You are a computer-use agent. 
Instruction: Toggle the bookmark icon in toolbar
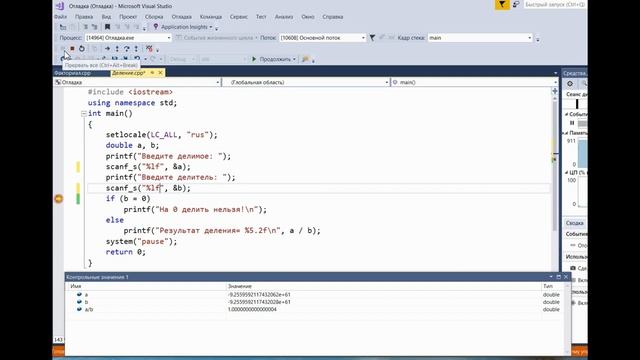107,27
